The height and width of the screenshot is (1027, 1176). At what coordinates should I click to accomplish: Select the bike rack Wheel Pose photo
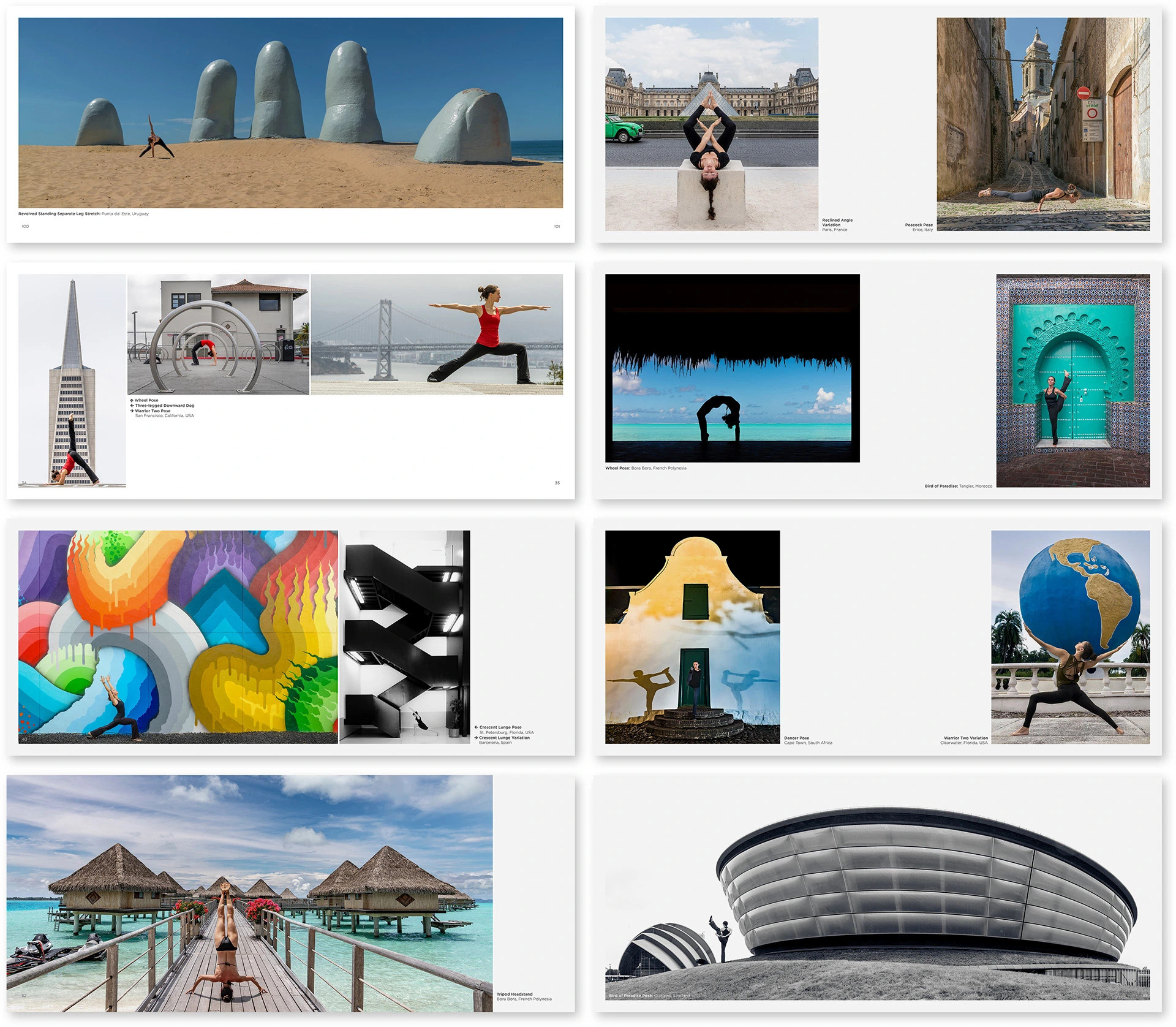[x=218, y=334]
